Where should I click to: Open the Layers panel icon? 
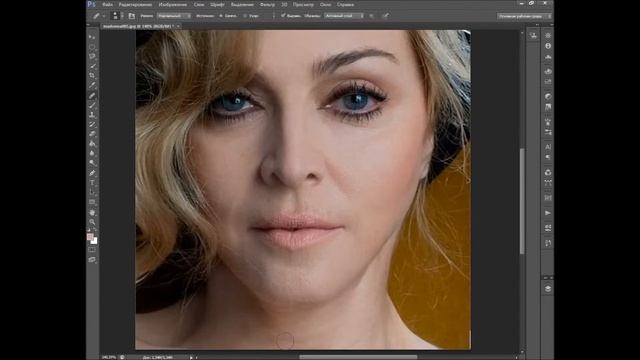pos(548,289)
